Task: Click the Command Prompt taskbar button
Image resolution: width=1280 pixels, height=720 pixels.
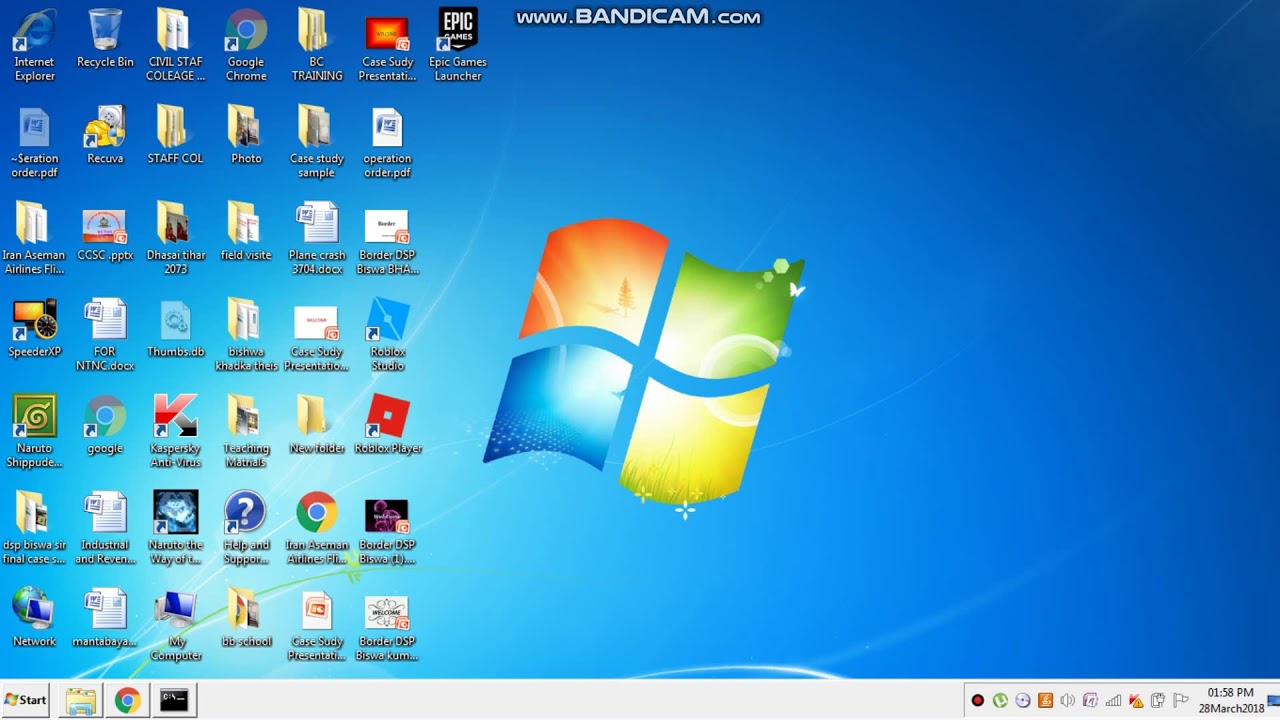Action: 174,700
